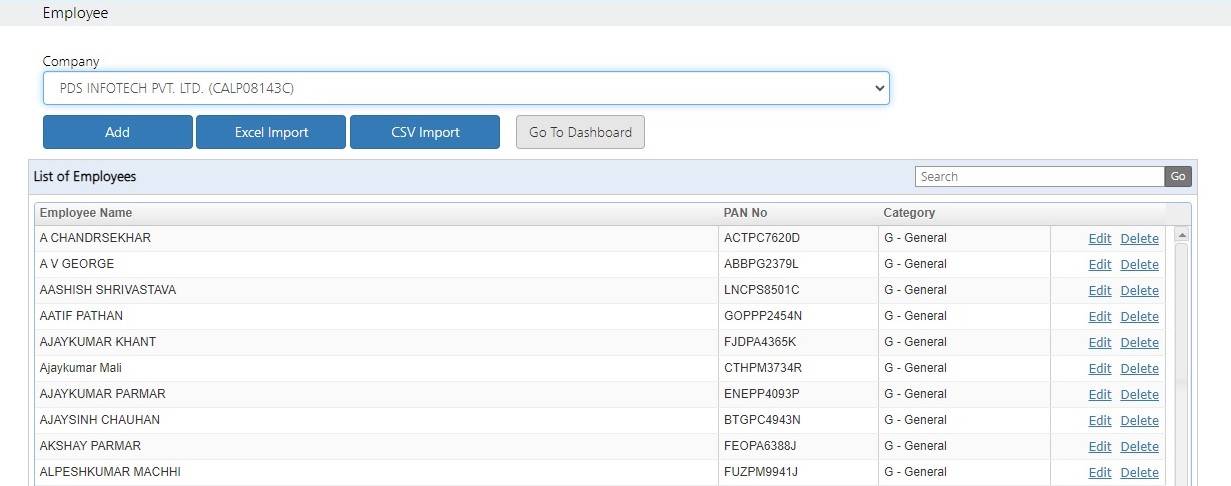Select the name AJAYKUMAR KHANT
This screenshot has height=486, width=1231.
(98, 342)
